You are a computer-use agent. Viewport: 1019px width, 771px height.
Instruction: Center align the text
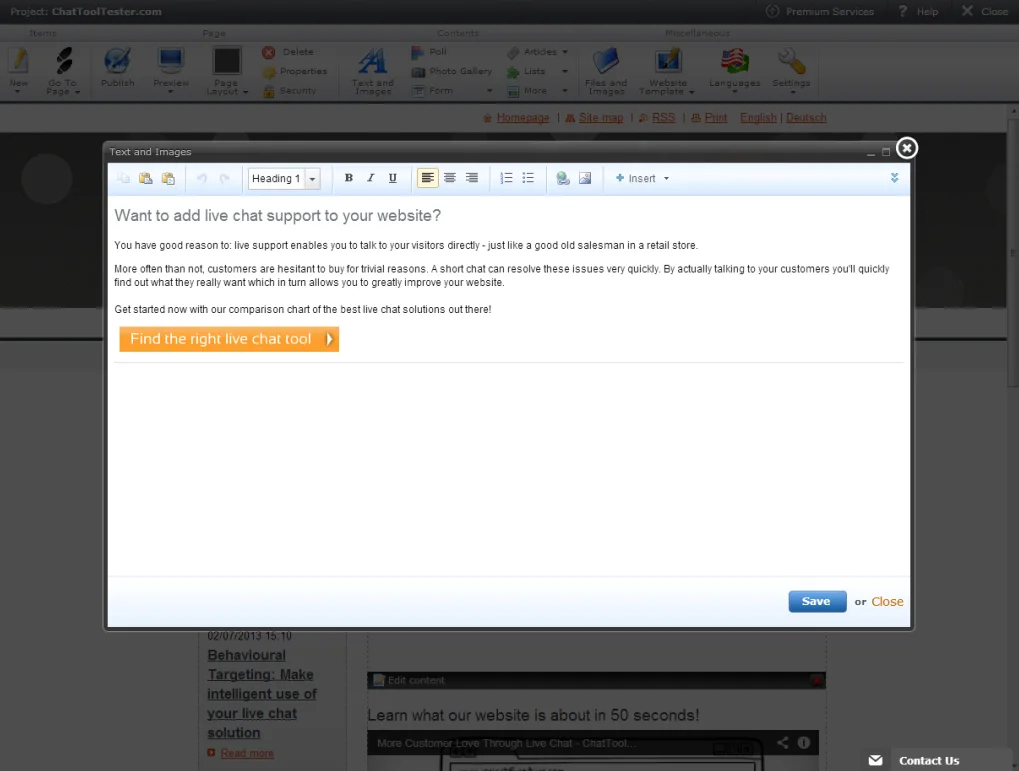pyautogui.click(x=450, y=177)
